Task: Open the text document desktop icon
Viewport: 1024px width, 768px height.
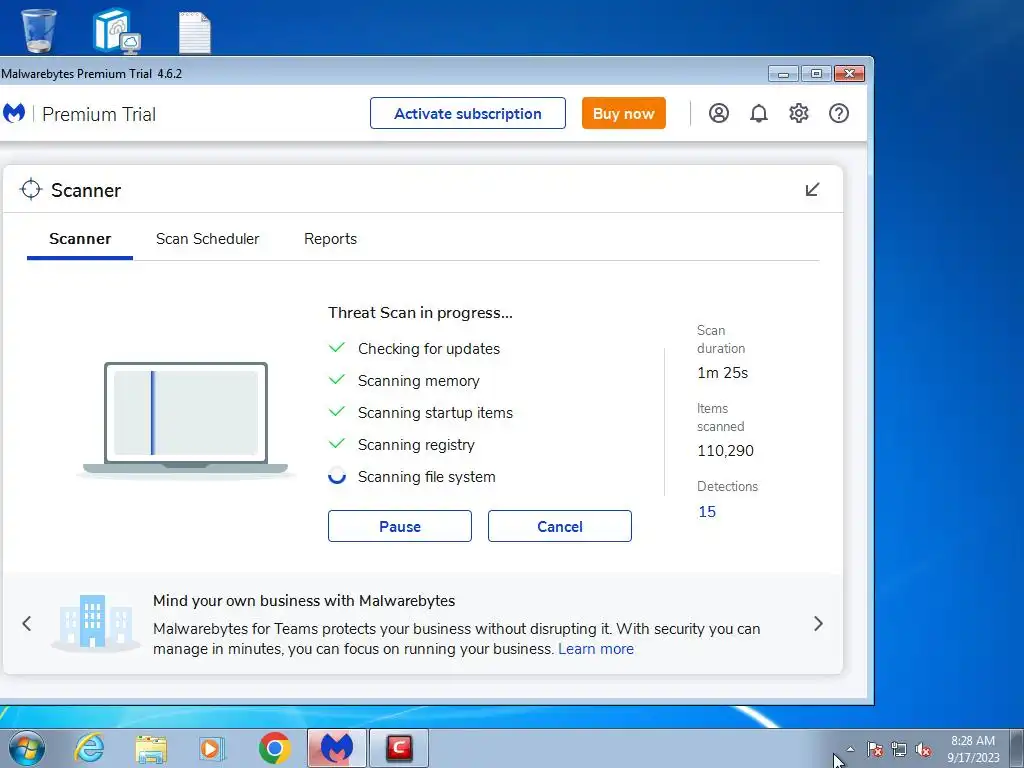Action: tap(195, 31)
